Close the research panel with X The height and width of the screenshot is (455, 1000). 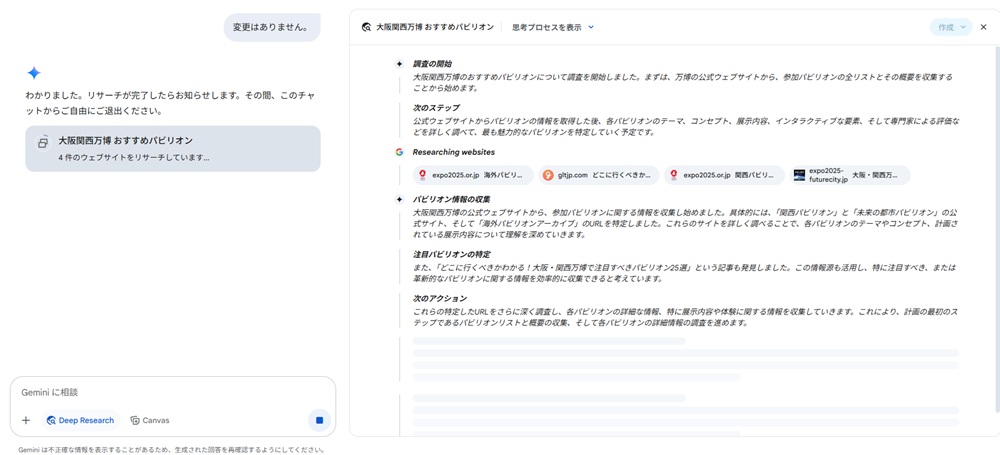[983, 27]
